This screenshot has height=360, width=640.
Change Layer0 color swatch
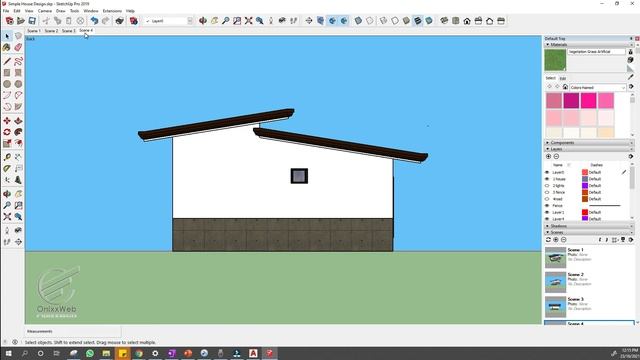(x=584, y=172)
